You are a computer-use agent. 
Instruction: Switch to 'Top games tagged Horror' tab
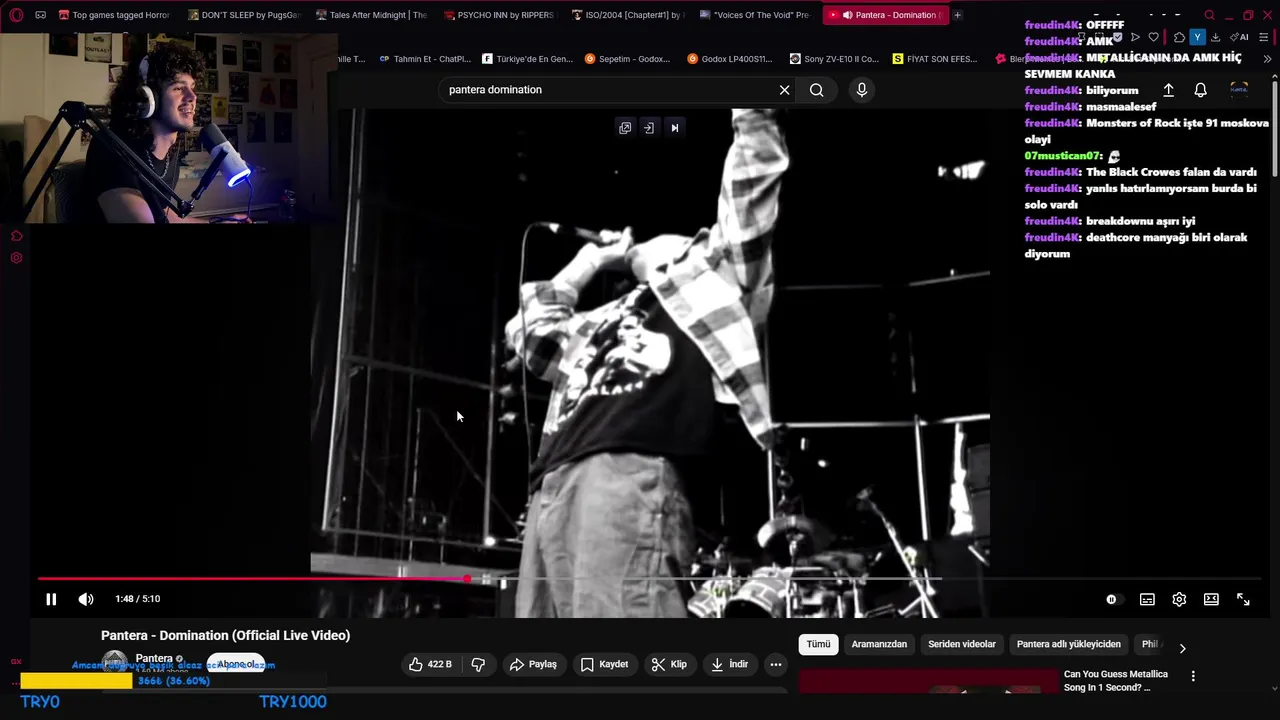(114, 15)
